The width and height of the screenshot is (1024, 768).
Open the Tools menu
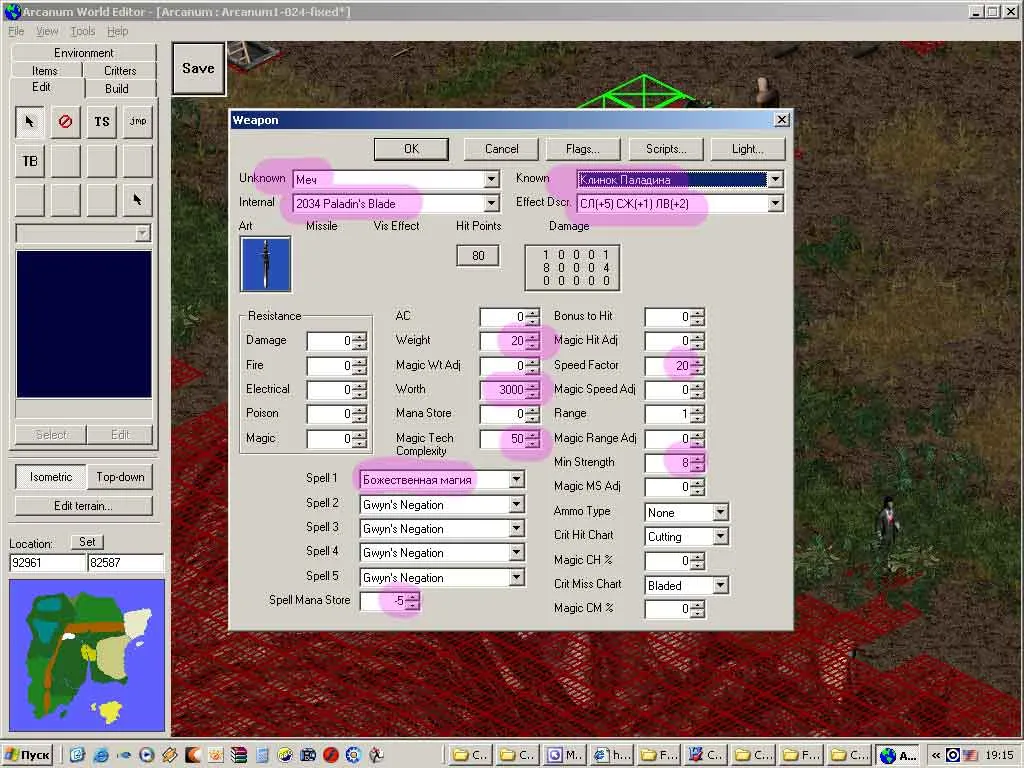[x=82, y=32]
